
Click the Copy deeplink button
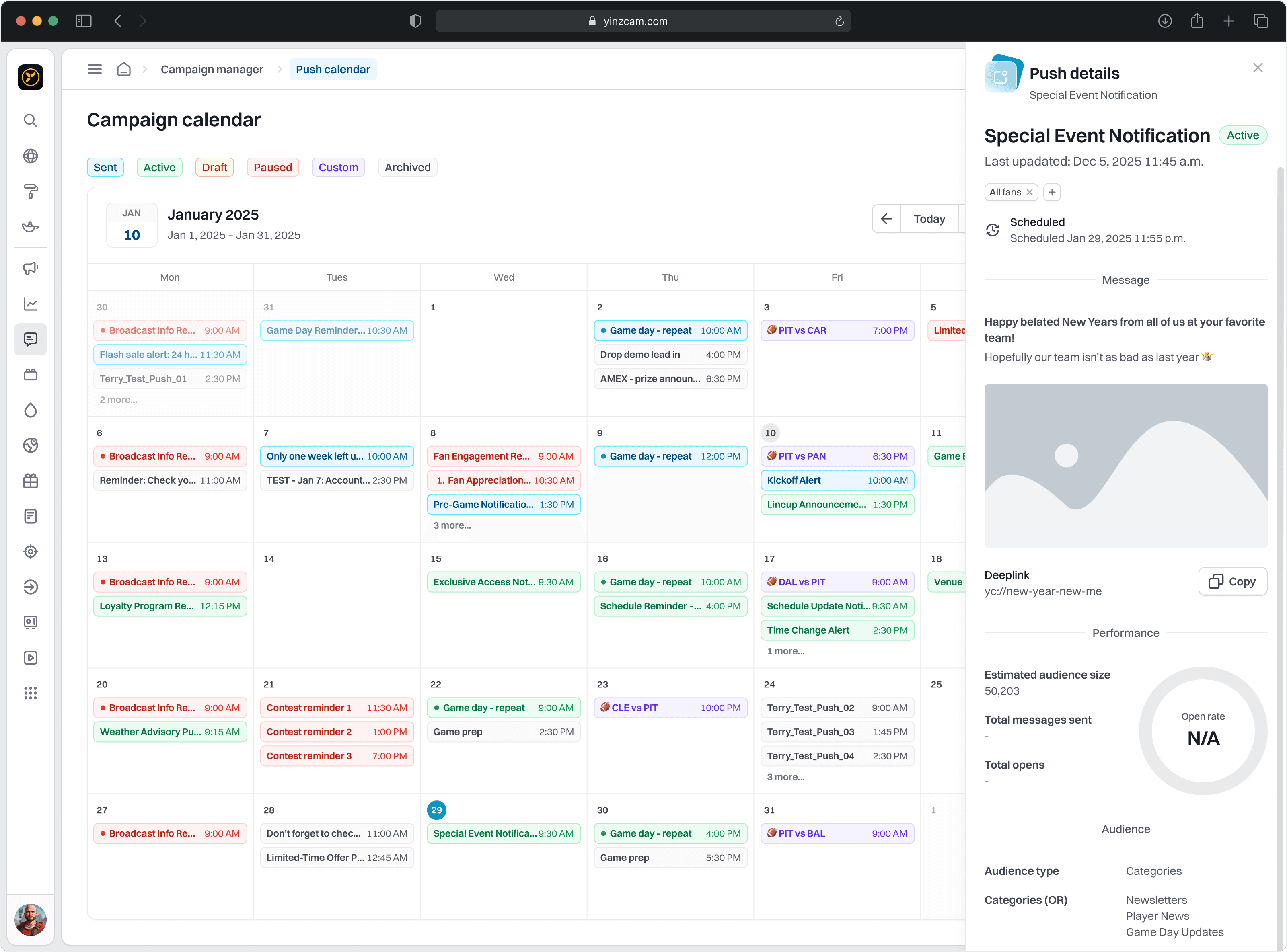pos(1232,581)
